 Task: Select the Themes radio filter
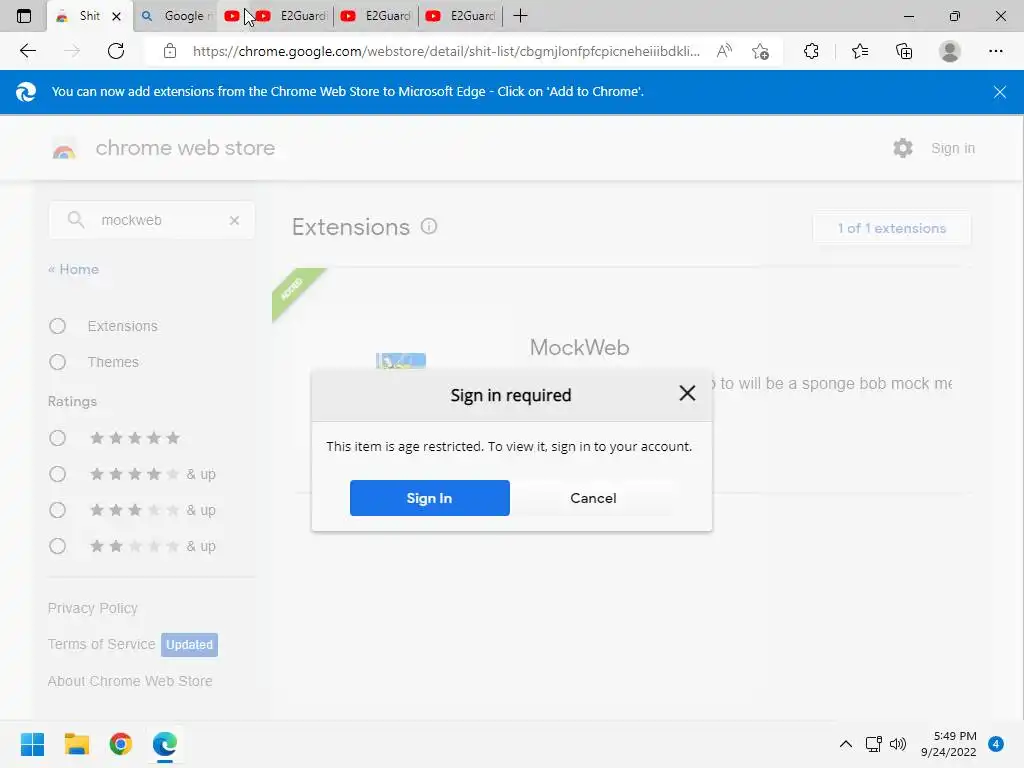[57, 362]
